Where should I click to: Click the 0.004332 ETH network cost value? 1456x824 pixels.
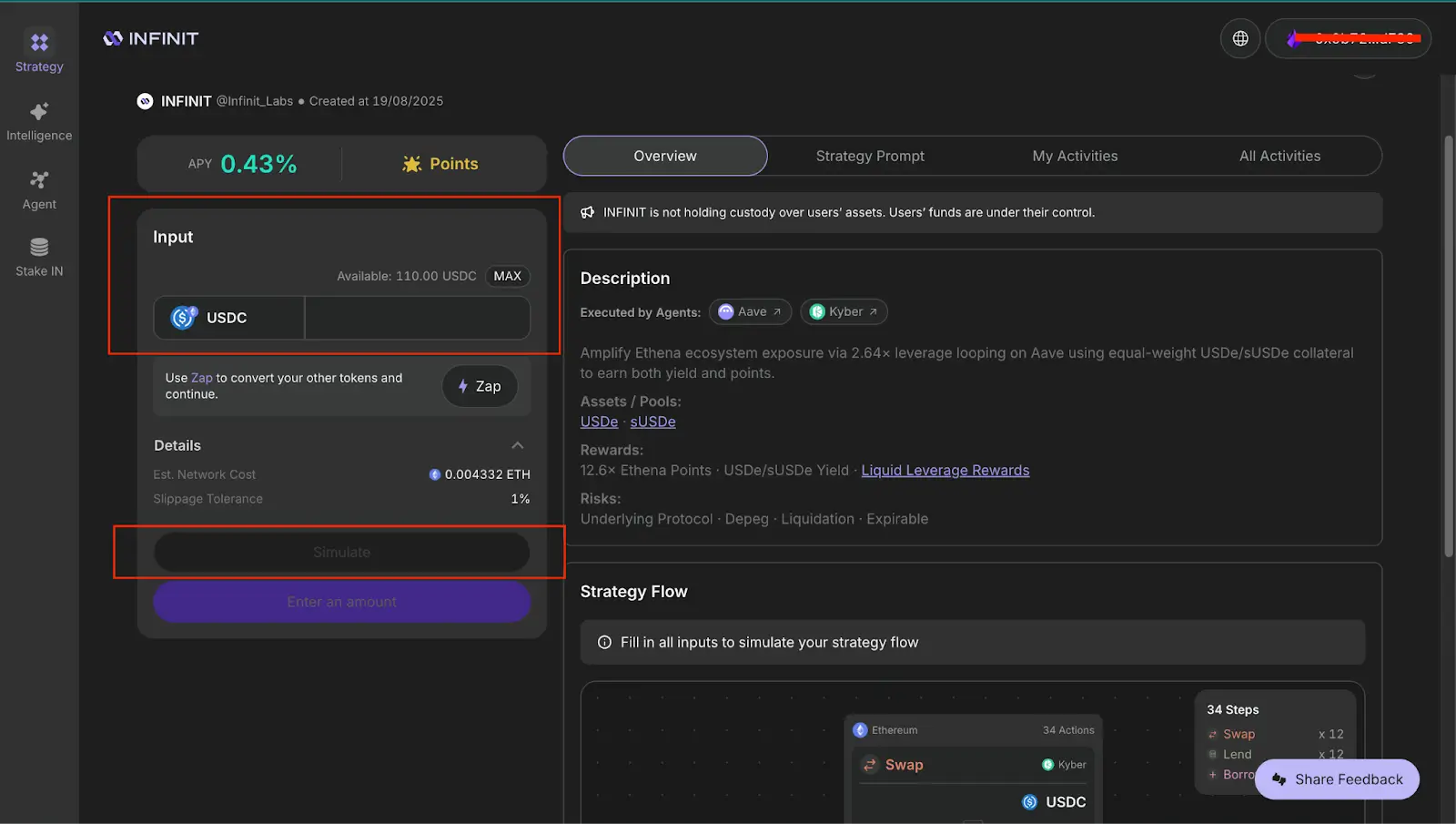pos(487,474)
